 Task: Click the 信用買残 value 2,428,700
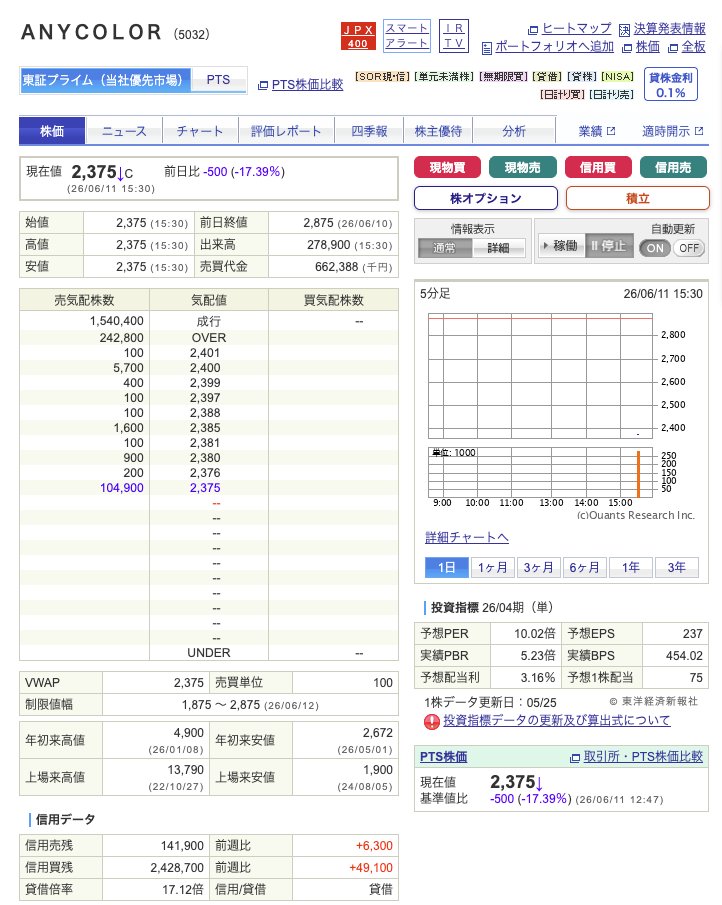click(177, 867)
